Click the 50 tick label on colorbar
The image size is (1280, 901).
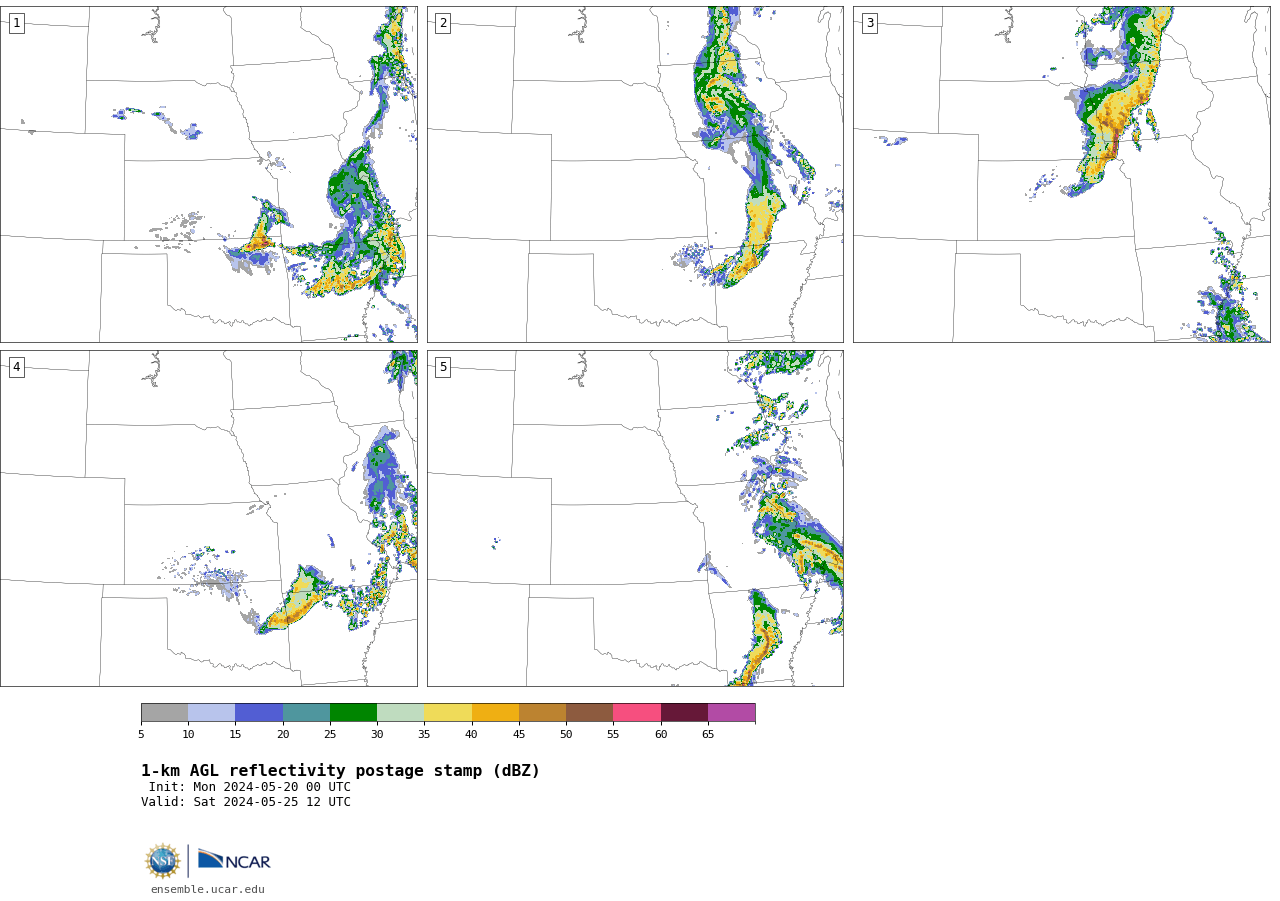[566, 735]
